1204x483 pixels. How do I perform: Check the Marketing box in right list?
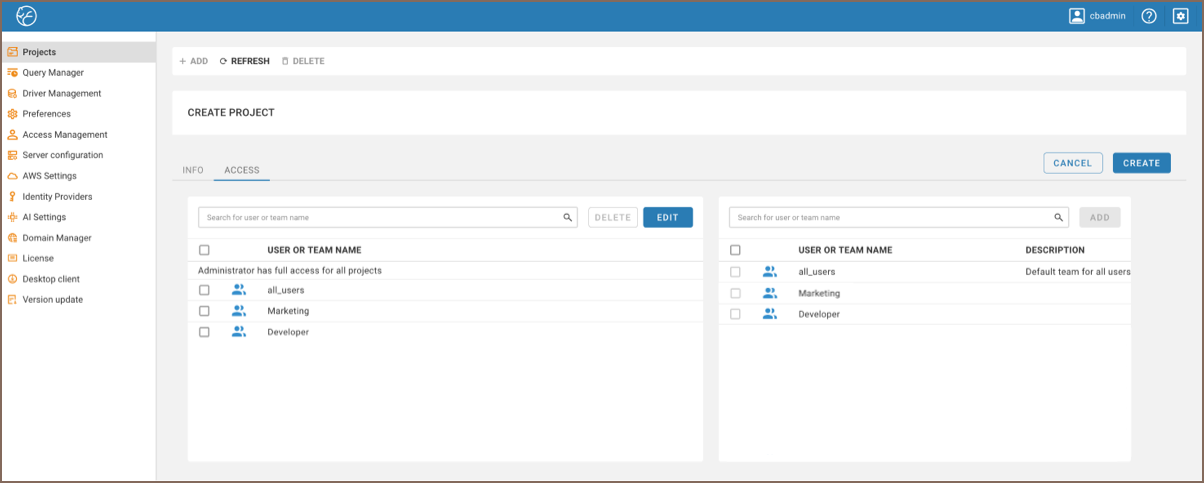tap(735, 293)
